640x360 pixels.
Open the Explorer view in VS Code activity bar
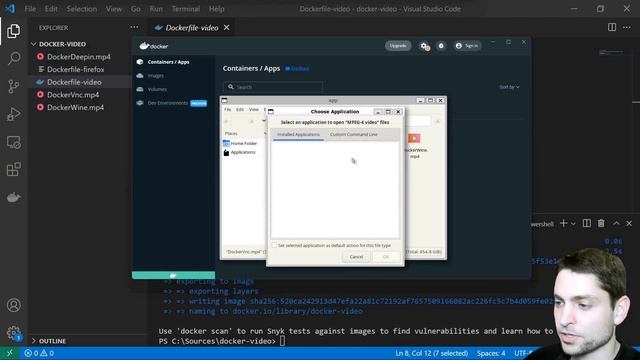pos(13,31)
